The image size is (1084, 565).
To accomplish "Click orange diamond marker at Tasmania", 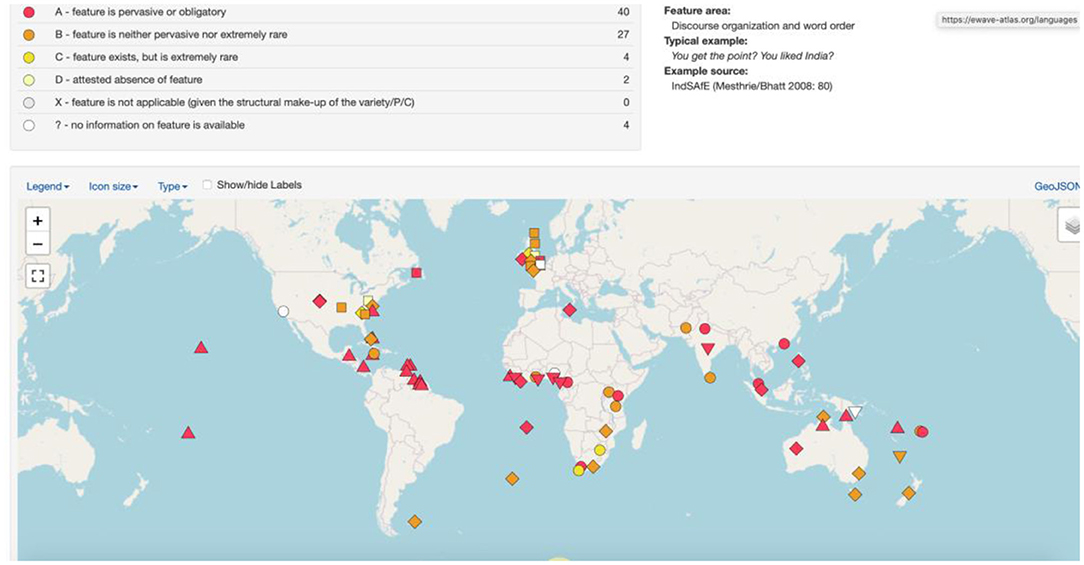I will [x=855, y=494].
